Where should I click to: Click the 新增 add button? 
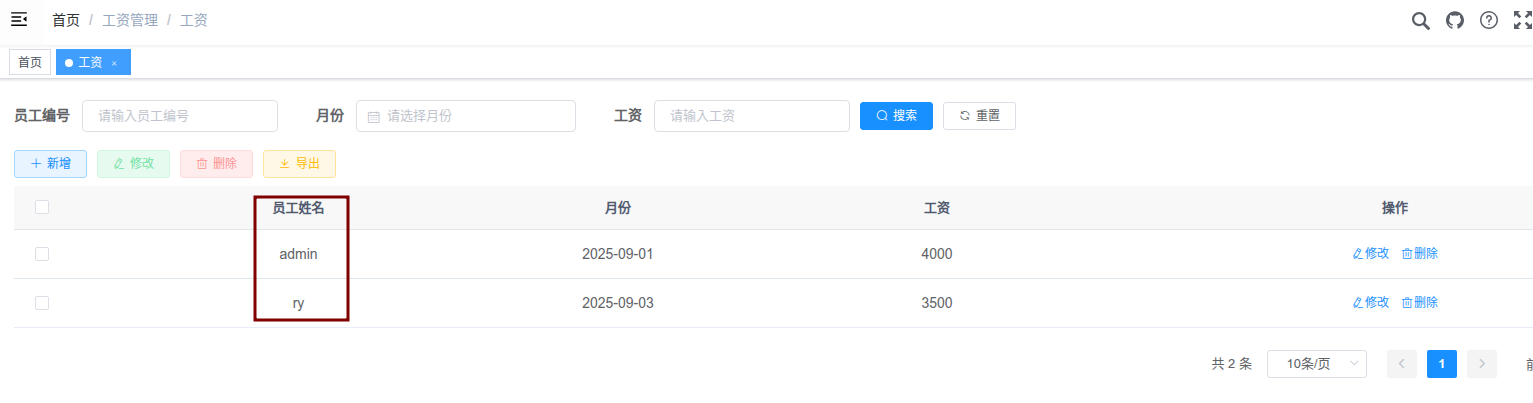click(x=50, y=164)
